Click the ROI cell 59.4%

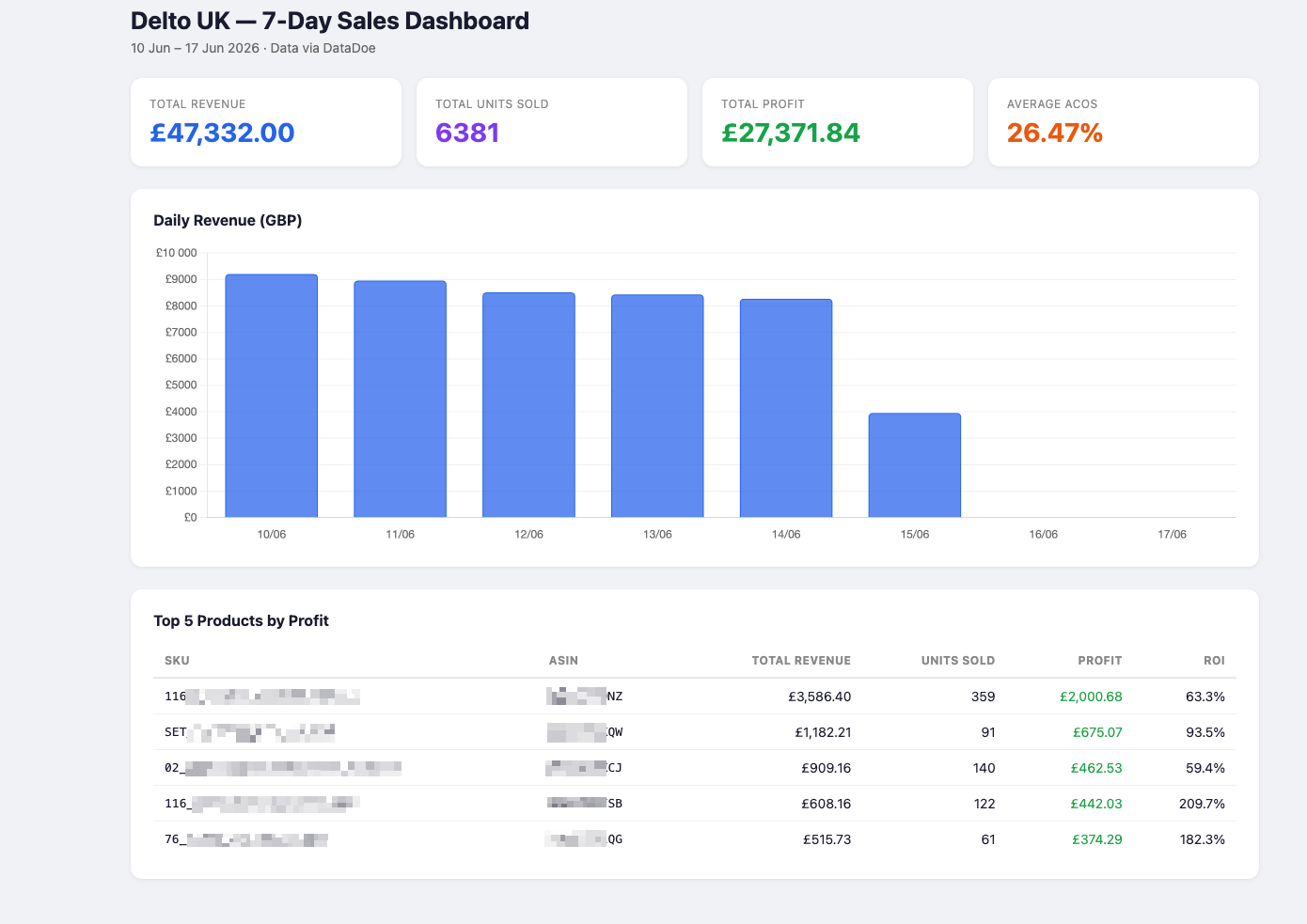tap(1205, 768)
